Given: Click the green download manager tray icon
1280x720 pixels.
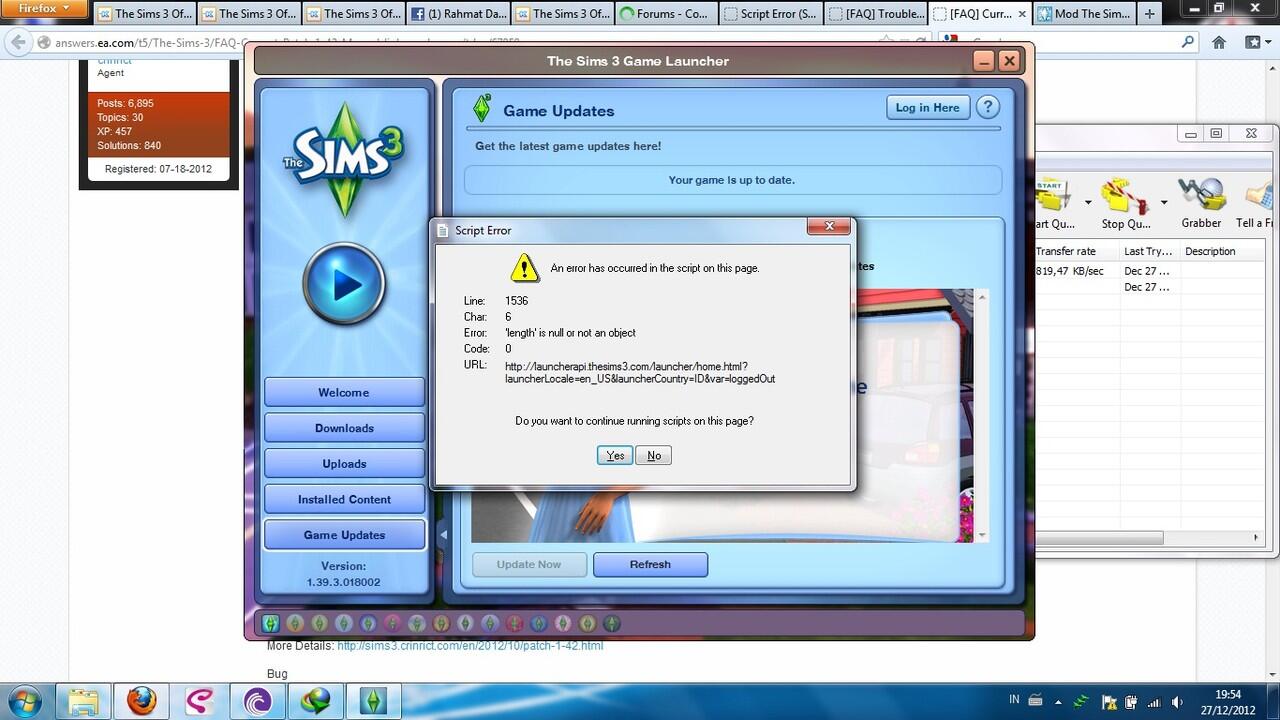Looking at the screenshot, I should pyautogui.click(x=1082, y=701).
